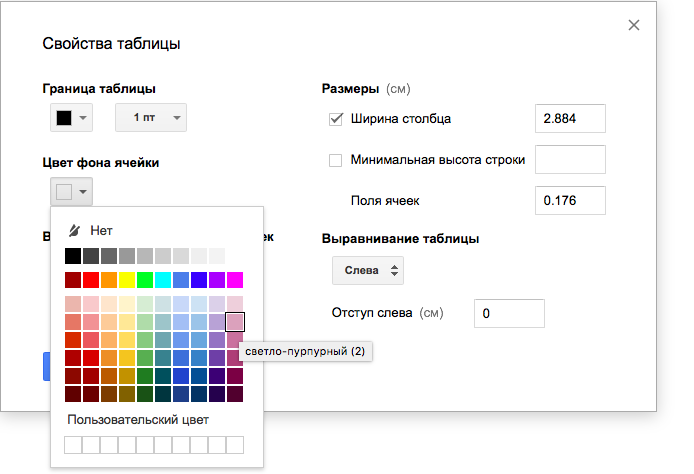This screenshot has width=694, height=474.
Task: Click the column width field 2.884
Action: [x=570, y=119]
